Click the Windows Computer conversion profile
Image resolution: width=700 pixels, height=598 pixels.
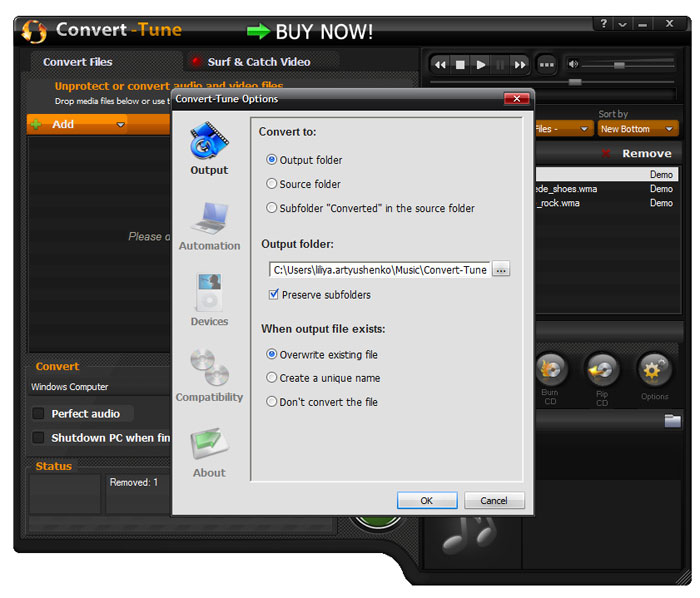point(70,386)
